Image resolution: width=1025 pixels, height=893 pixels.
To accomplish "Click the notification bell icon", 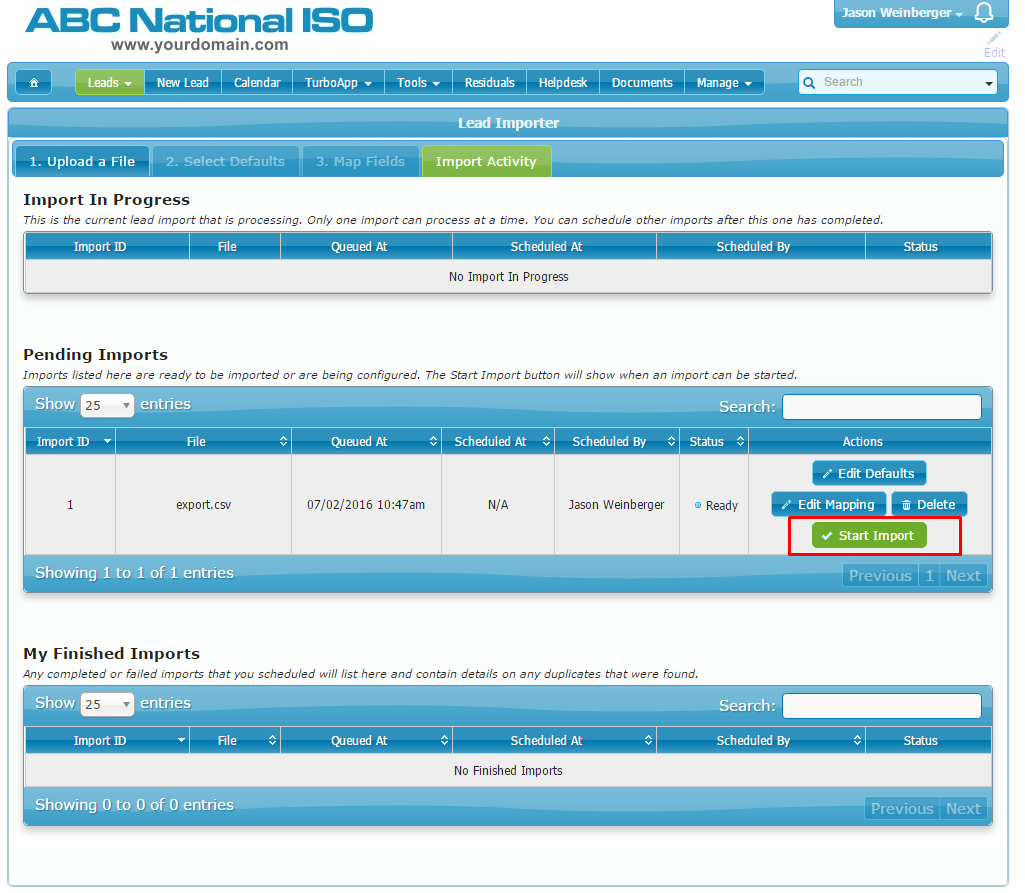I will pos(984,13).
